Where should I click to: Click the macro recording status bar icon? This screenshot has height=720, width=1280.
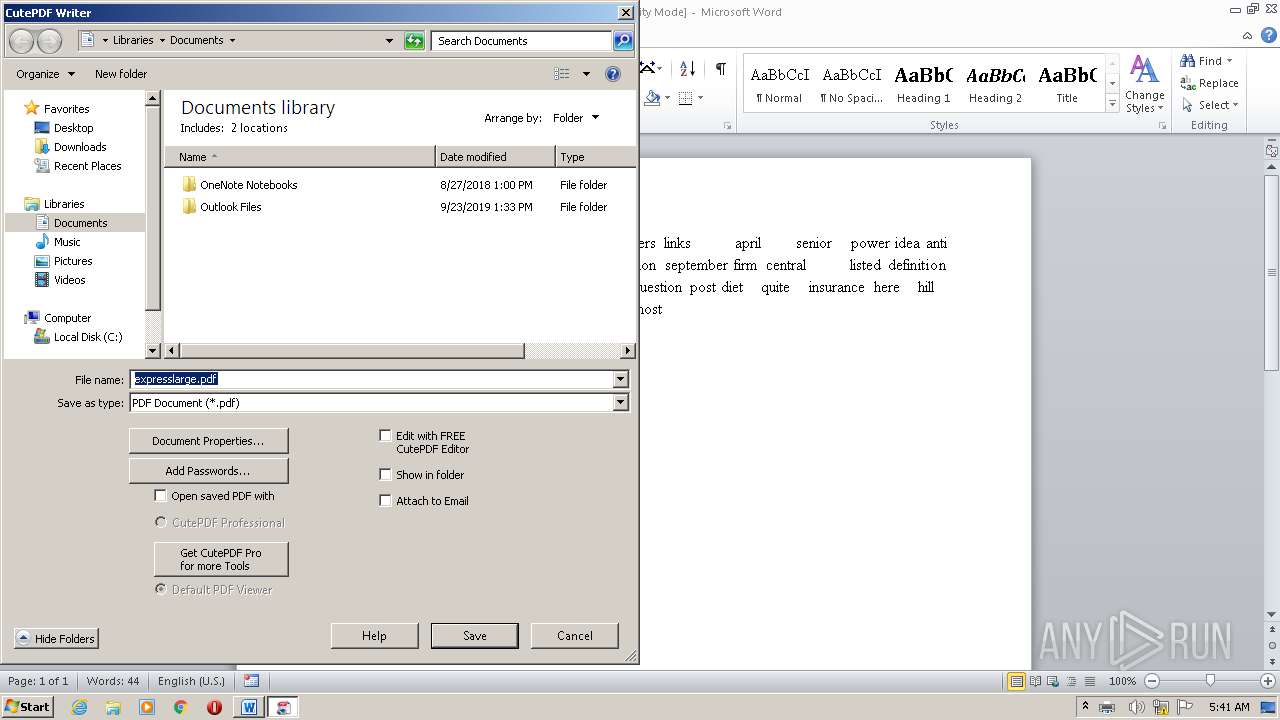click(251, 681)
